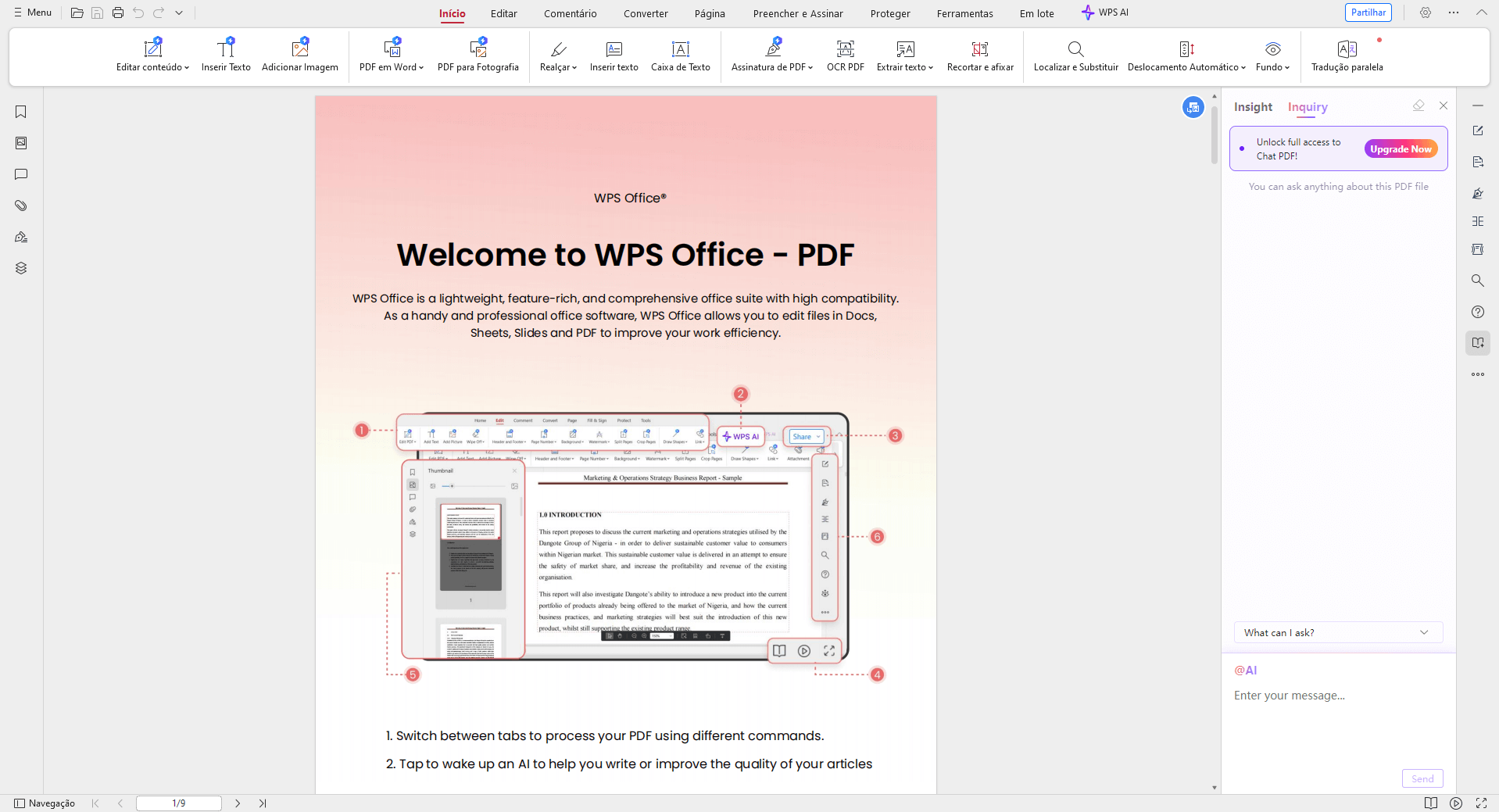Select the Inserir Texto tool
This screenshot has width=1499, height=812.
(x=226, y=55)
